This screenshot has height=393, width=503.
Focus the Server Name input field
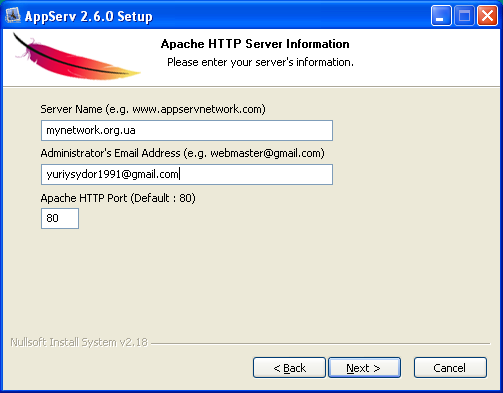click(x=187, y=130)
